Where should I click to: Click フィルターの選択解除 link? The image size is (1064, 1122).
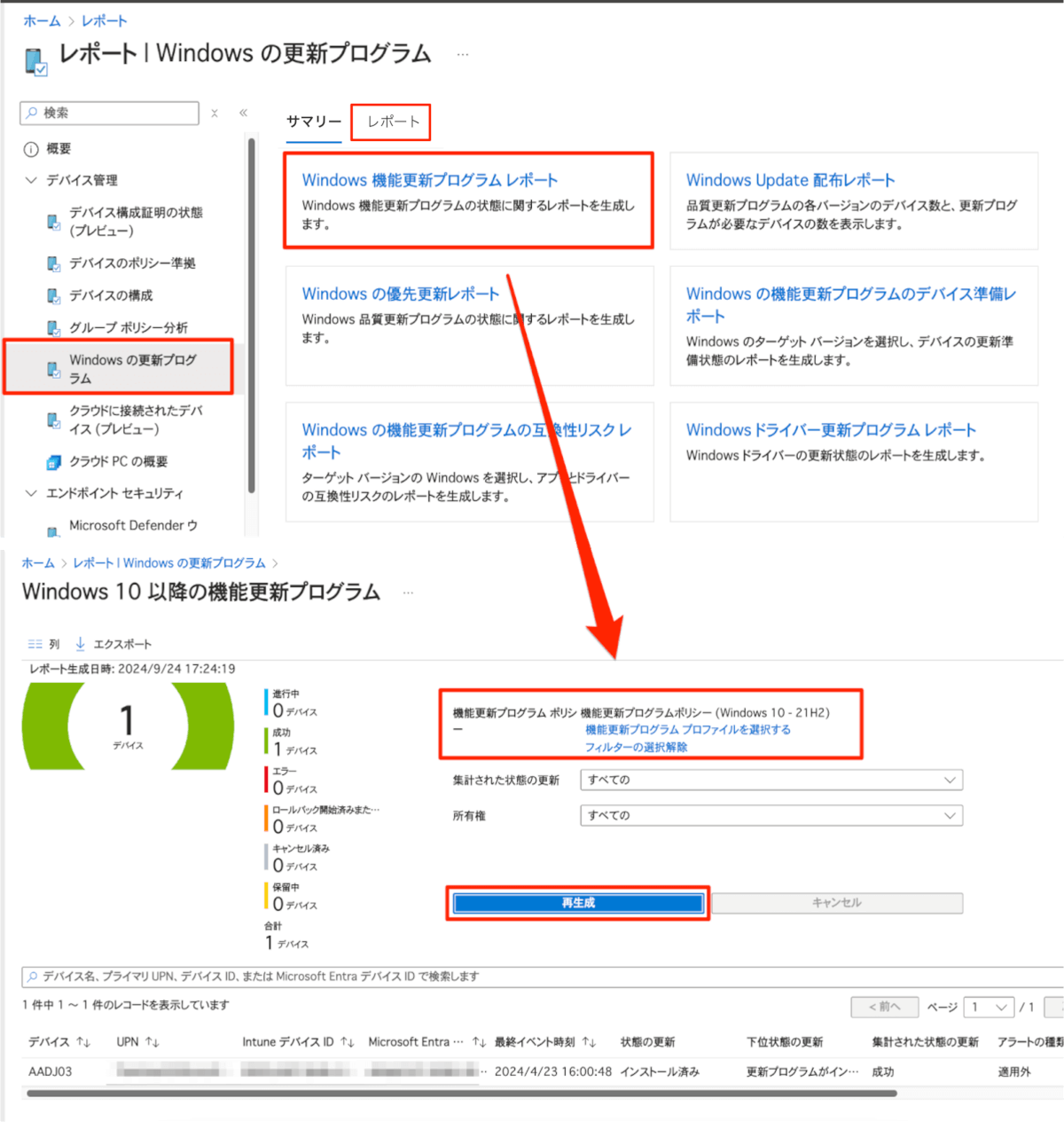(636, 747)
